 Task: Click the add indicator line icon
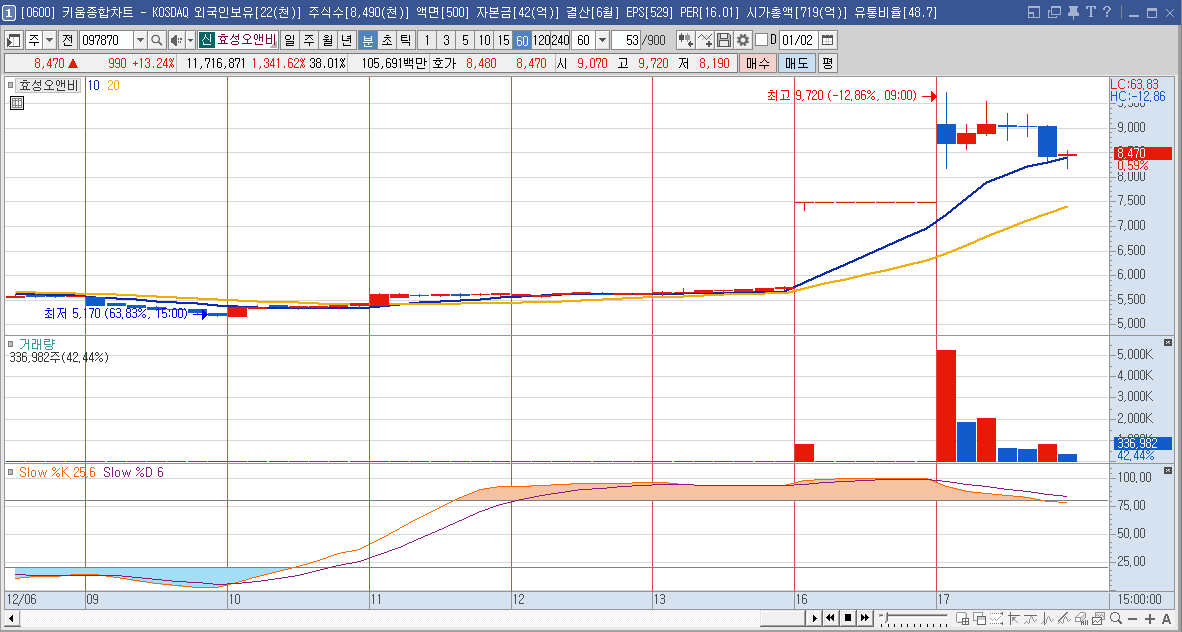pos(705,40)
